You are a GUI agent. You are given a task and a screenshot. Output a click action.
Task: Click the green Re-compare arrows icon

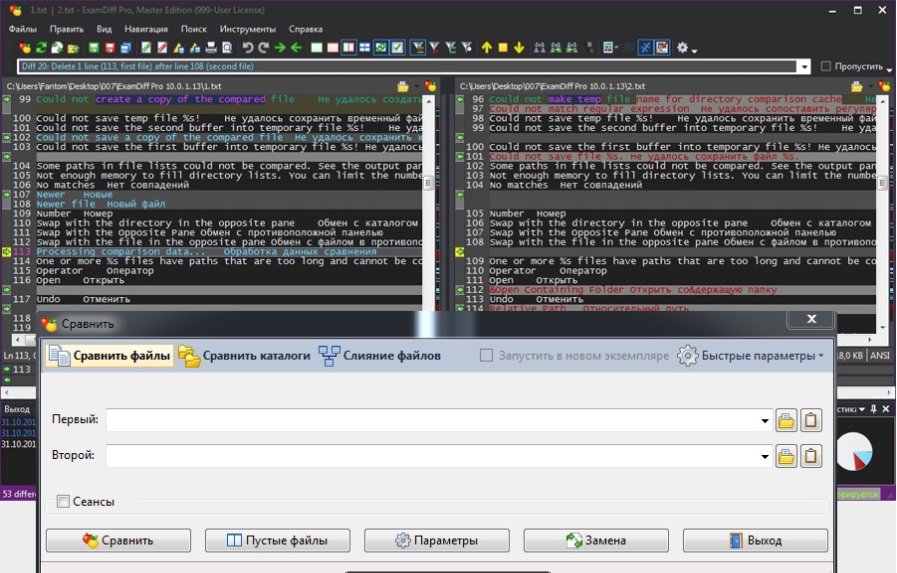[x=41, y=47]
